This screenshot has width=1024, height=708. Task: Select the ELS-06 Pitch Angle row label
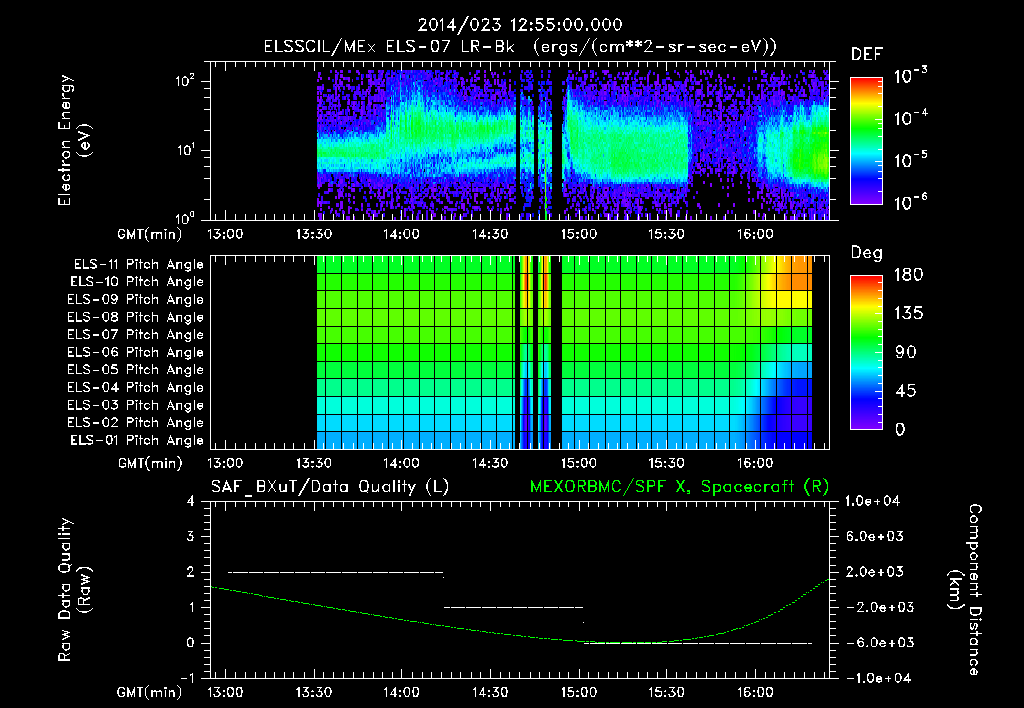click(x=136, y=353)
